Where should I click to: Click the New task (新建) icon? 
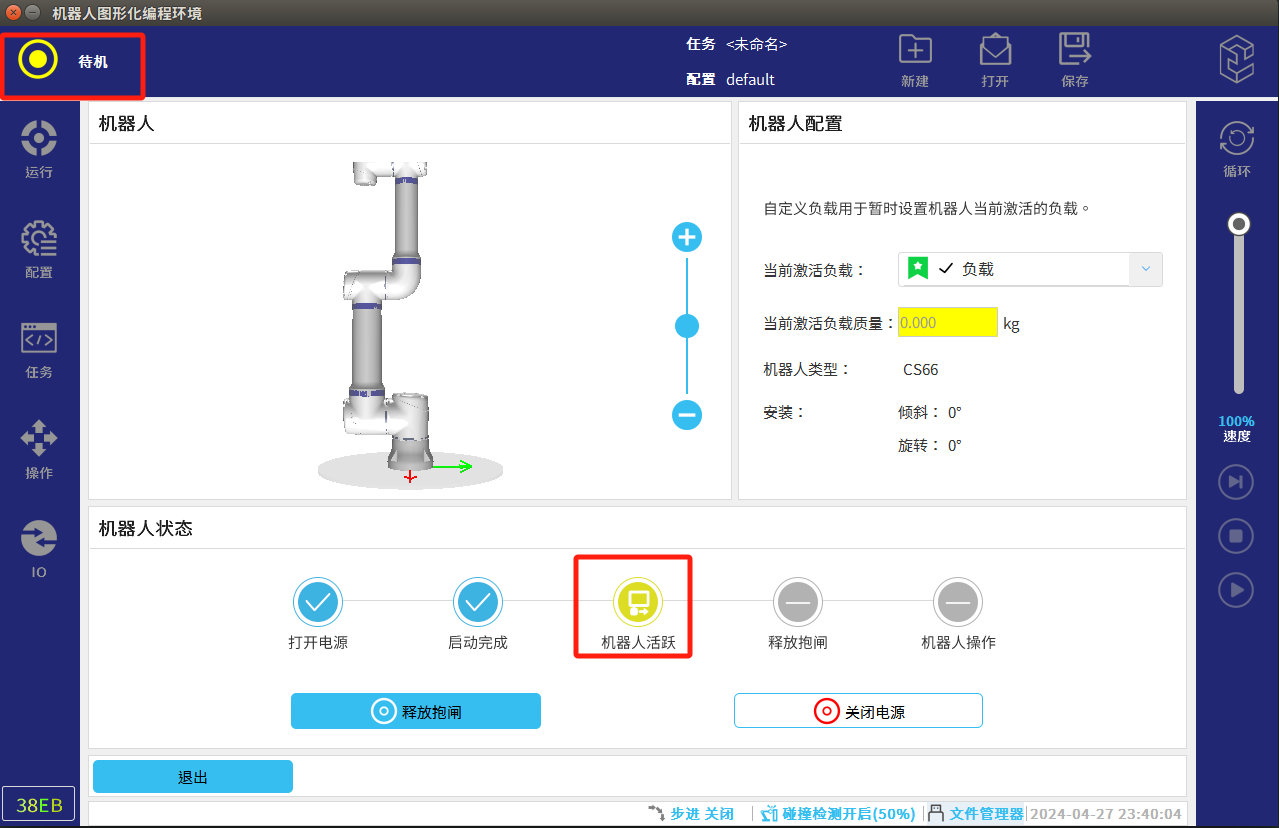tap(914, 51)
